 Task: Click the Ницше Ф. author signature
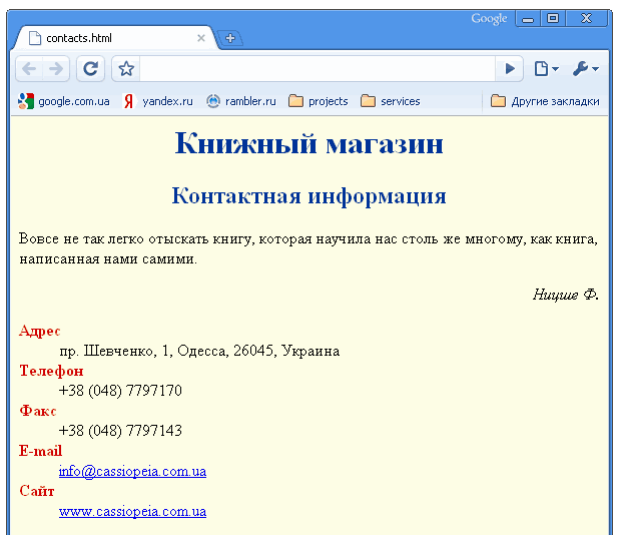(x=565, y=295)
